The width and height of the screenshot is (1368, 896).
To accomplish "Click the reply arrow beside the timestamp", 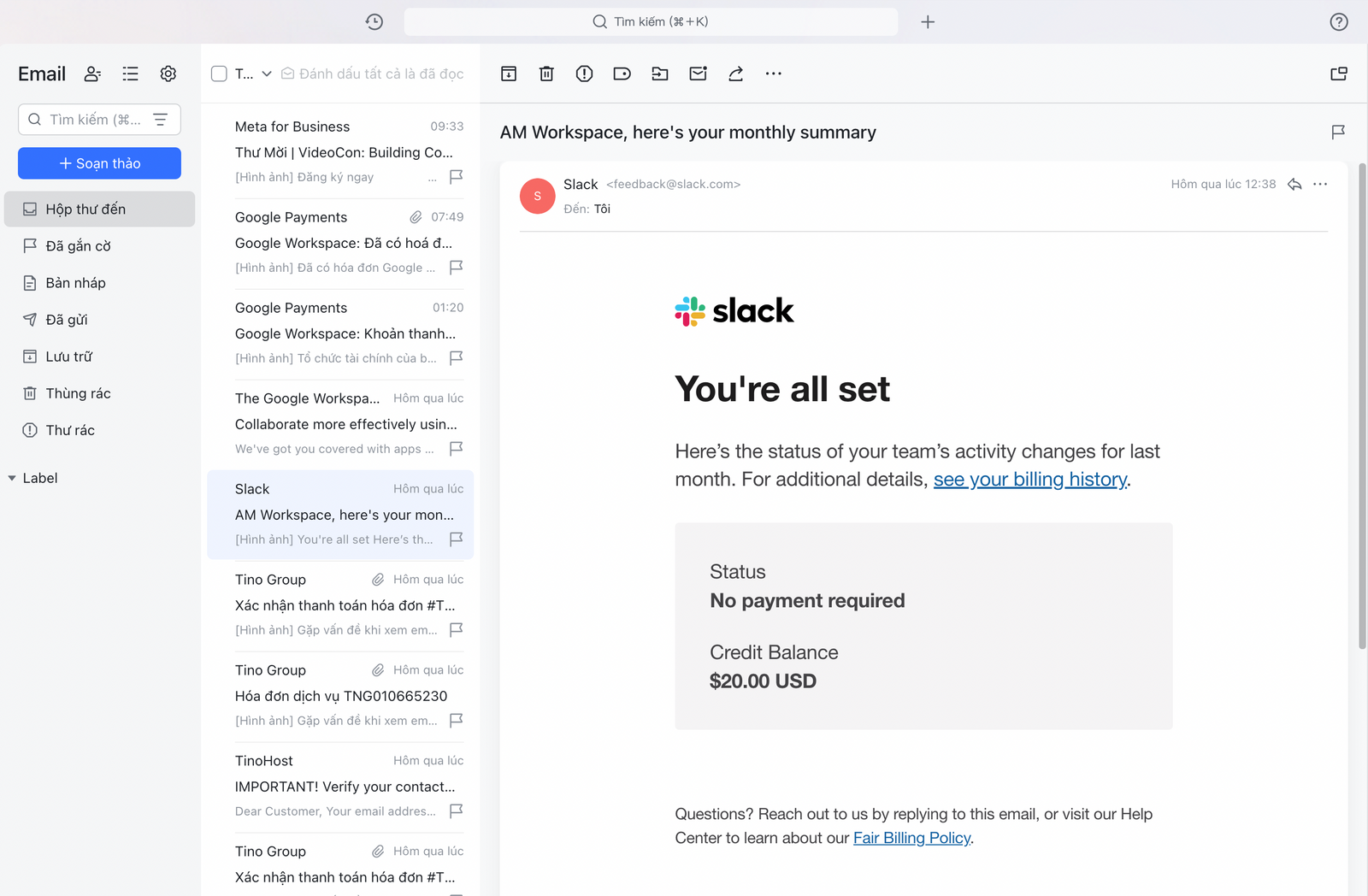I will coord(1294,184).
